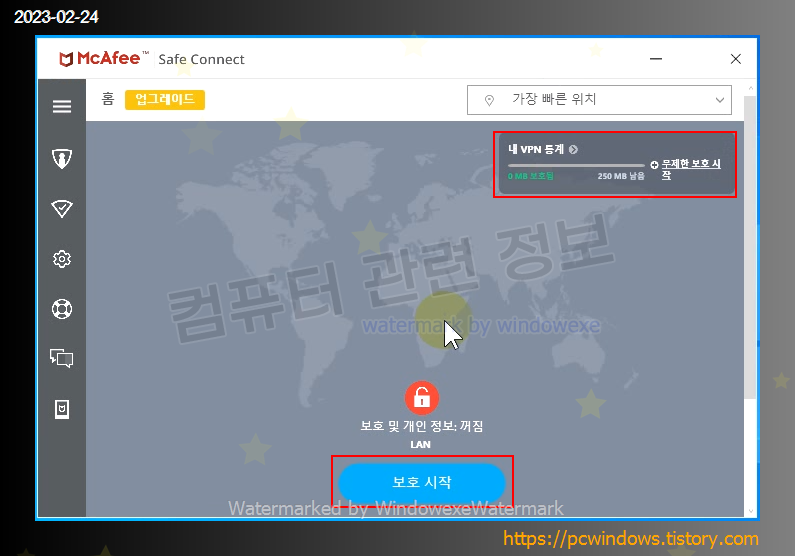
Task: Click the vertical scrollbar thumb
Action: click(x=750, y=247)
